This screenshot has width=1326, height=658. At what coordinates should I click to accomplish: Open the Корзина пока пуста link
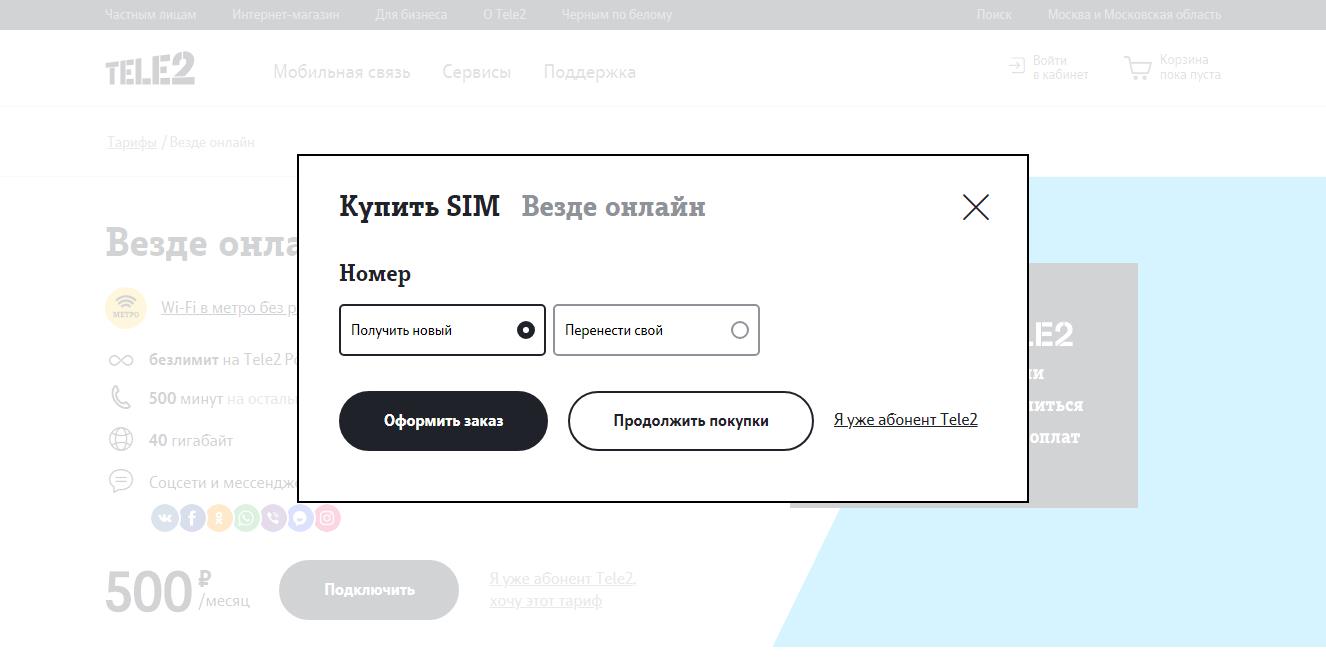tap(1190, 67)
